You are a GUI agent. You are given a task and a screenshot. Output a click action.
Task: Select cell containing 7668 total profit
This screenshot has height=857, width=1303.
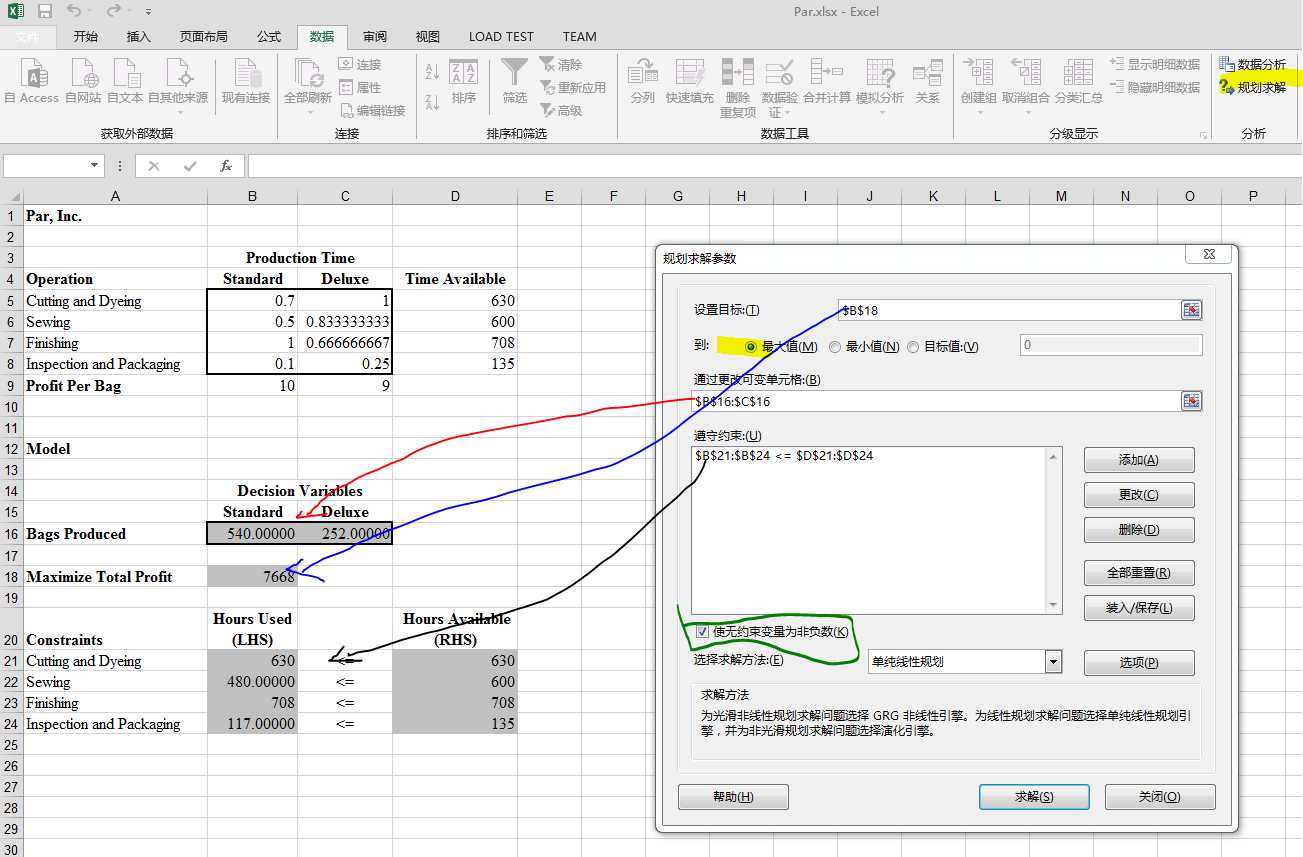[252, 576]
